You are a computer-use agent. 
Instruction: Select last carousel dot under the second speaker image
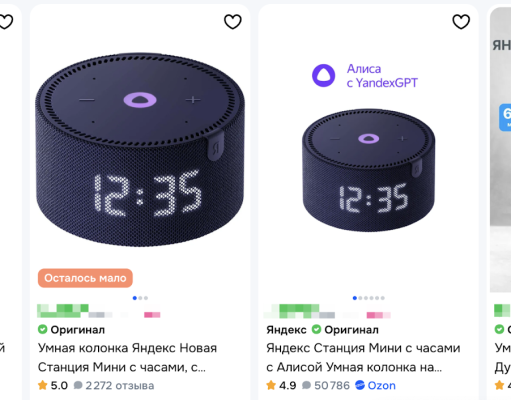tap(383, 298)
